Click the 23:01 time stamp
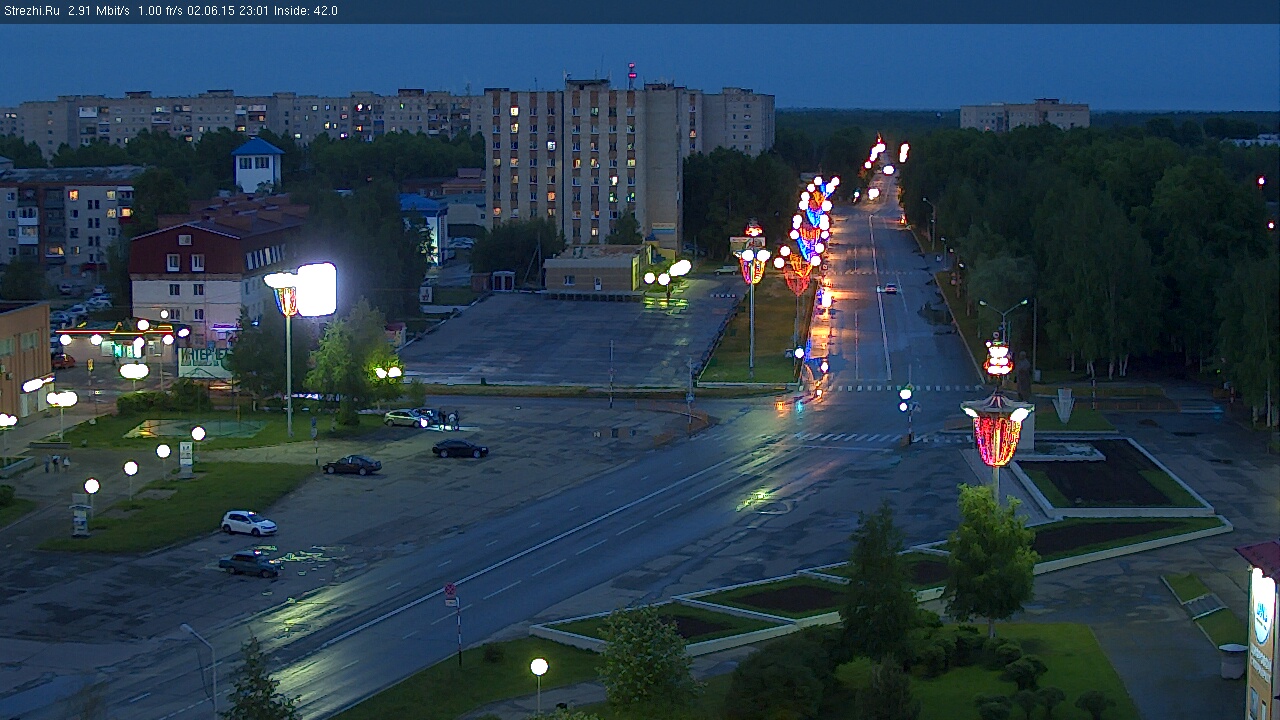Image resolution: width=1280 pixels, height=720 pixels. point(254,11)
